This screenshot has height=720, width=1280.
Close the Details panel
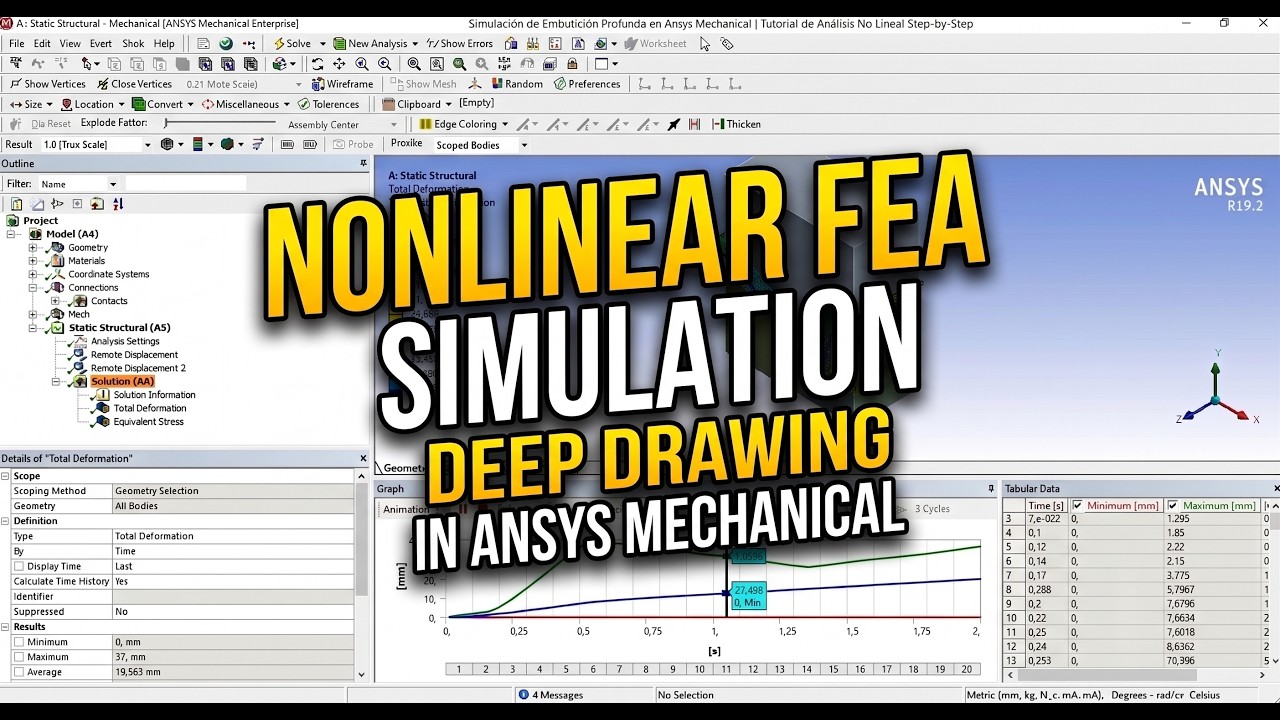tap(363, 459)
